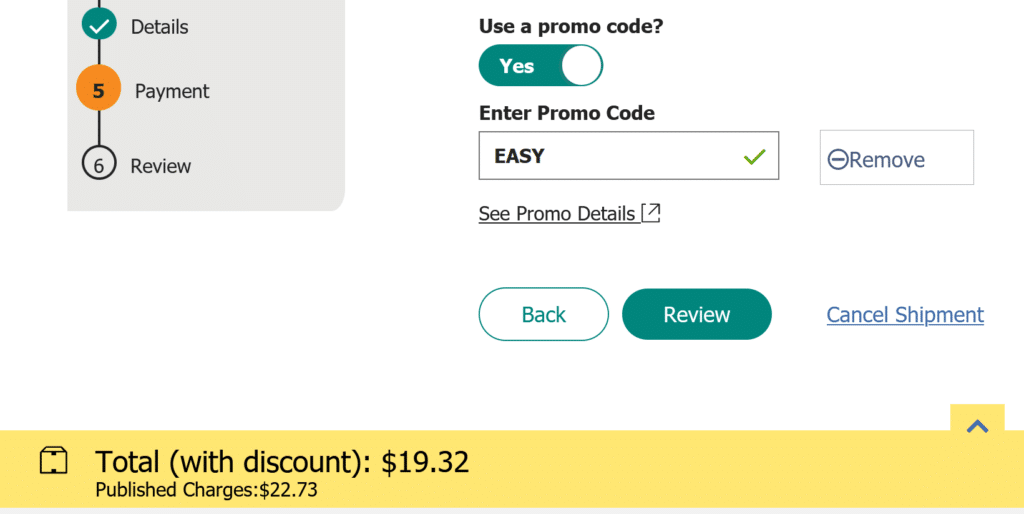Toggle the Use a promo code switch
The image size is (1024, 514).
coord(541,65)
